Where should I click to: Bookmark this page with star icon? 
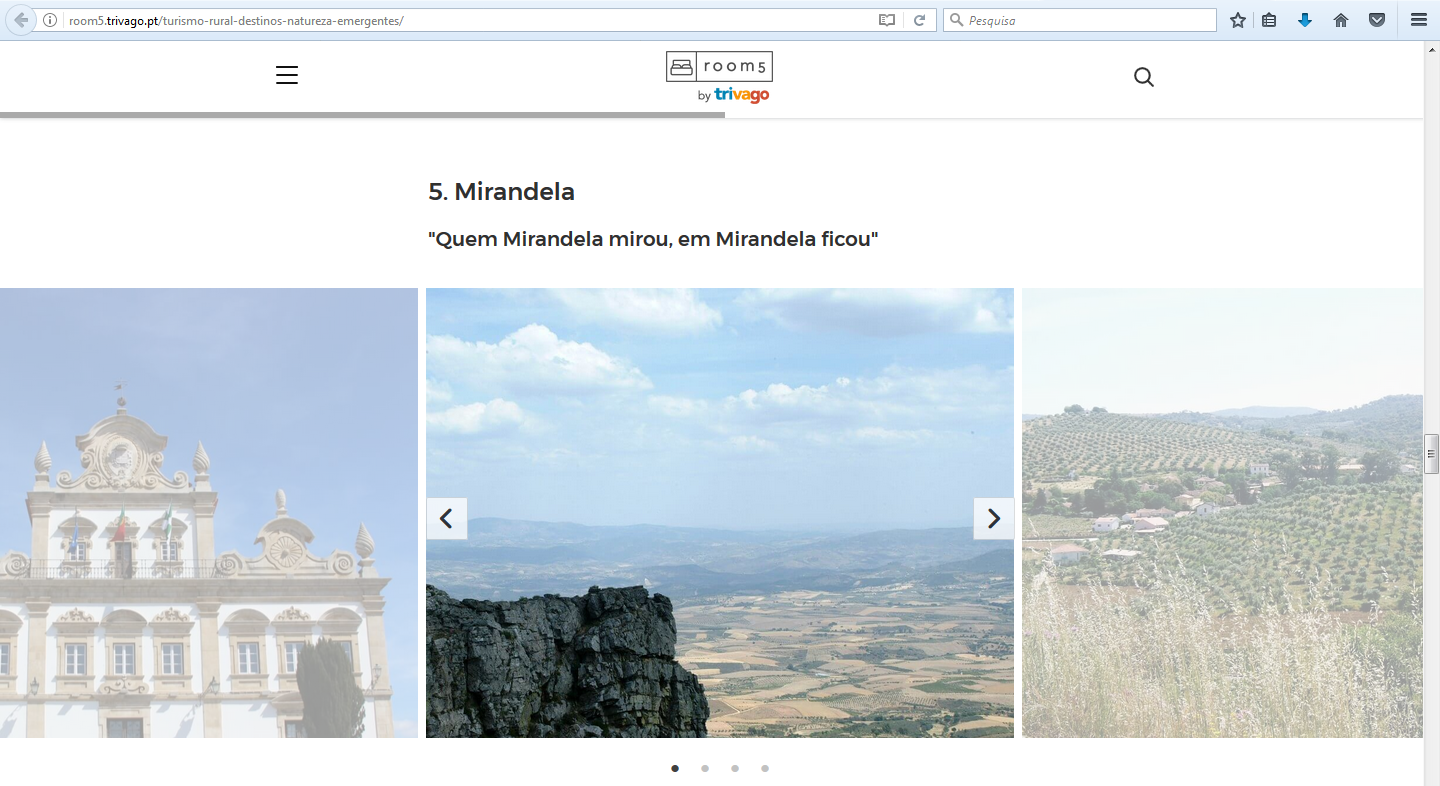pyautogui.click(x=1238, y=20)
